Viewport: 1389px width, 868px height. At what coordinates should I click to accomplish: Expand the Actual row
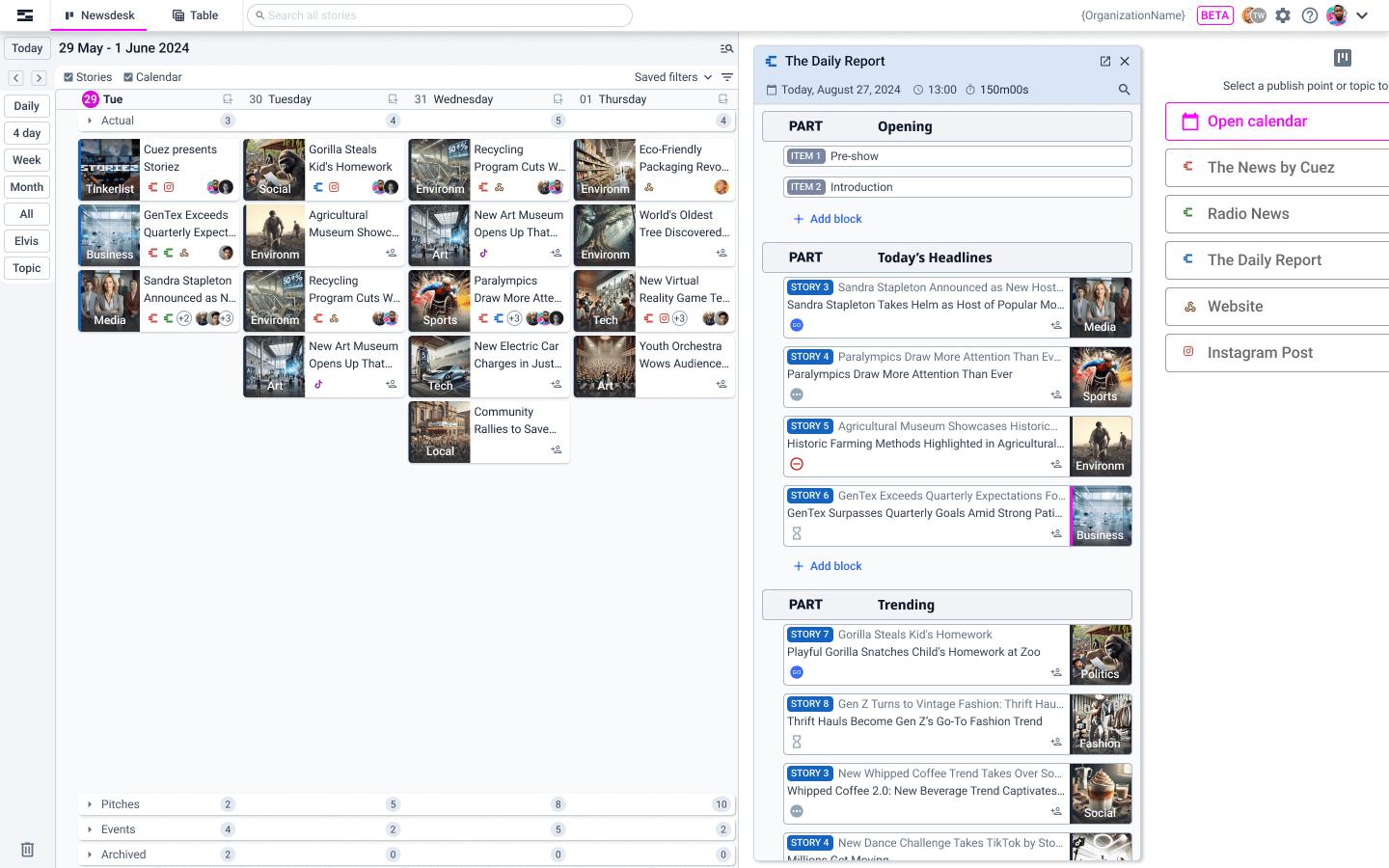[90, 121]
